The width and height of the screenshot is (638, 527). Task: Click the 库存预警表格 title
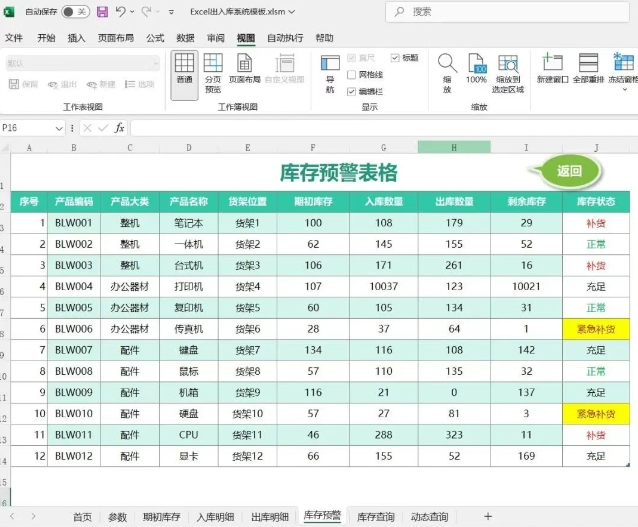339,173
